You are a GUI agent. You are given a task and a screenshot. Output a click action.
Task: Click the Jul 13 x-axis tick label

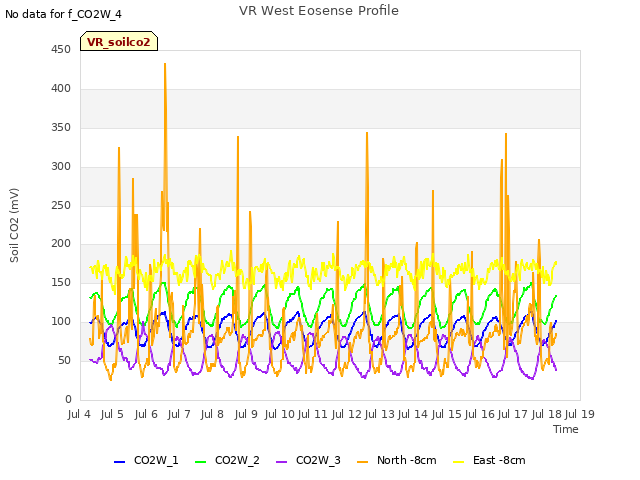pyautogui.click(x=379, y=414)
